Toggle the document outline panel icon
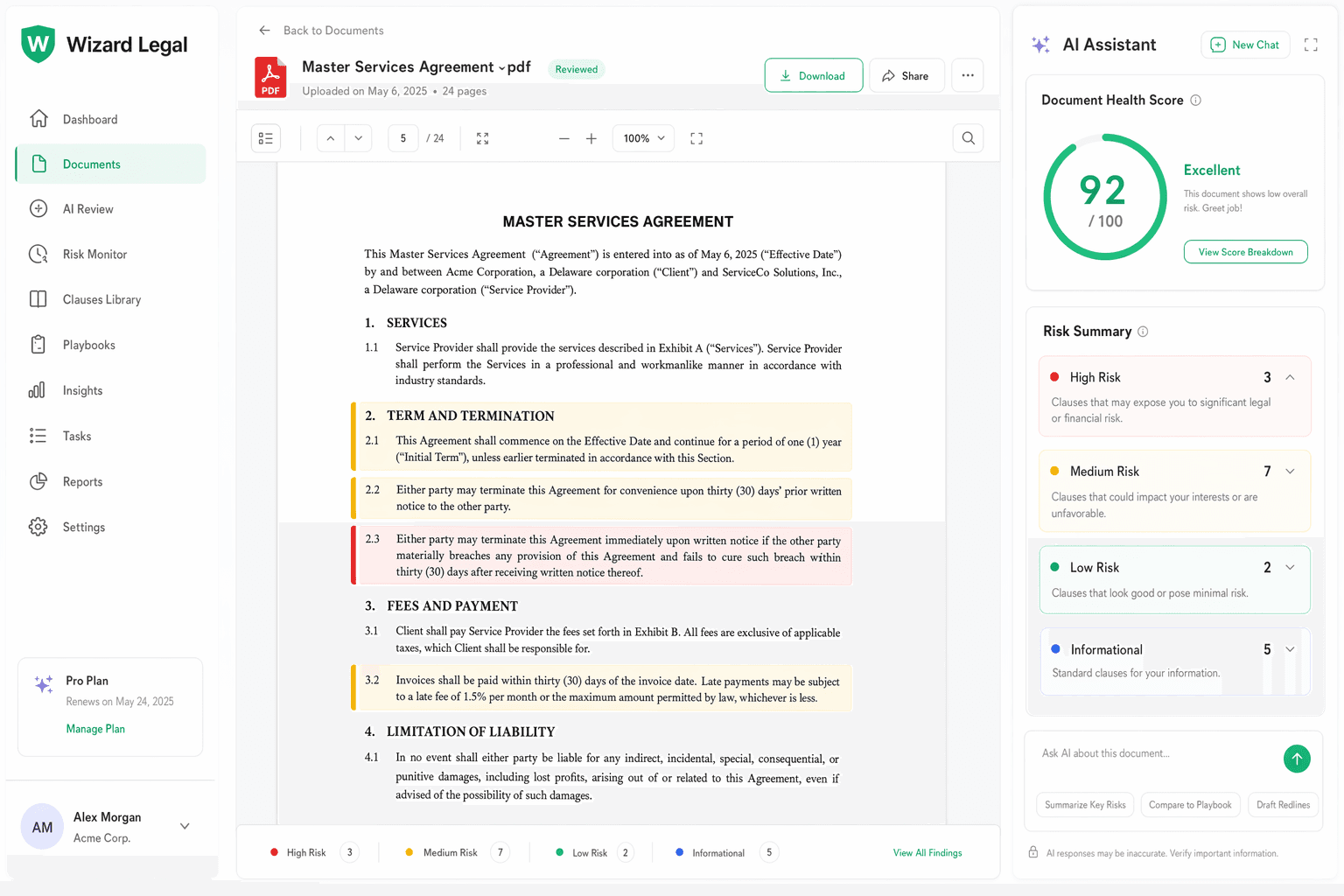Screen dimensions: 1344x896 pos(266,138)
